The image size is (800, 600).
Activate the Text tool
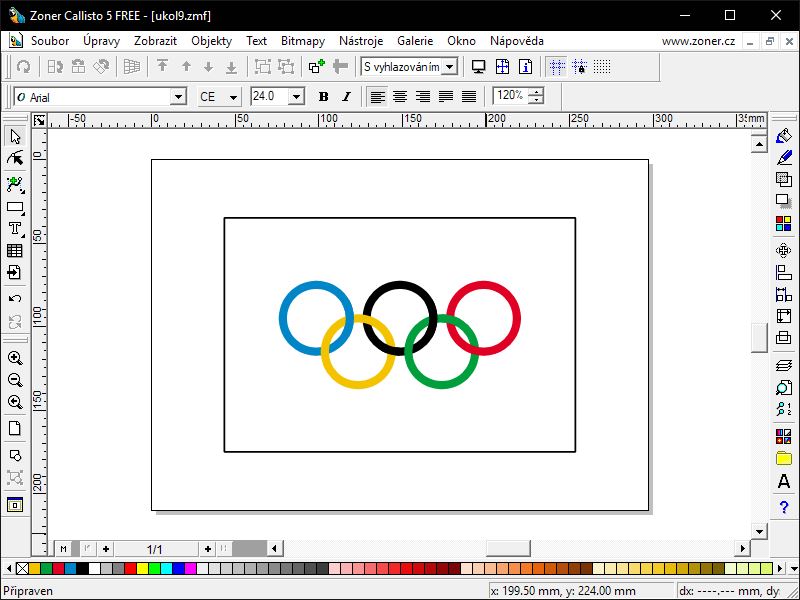click(15, 229)
